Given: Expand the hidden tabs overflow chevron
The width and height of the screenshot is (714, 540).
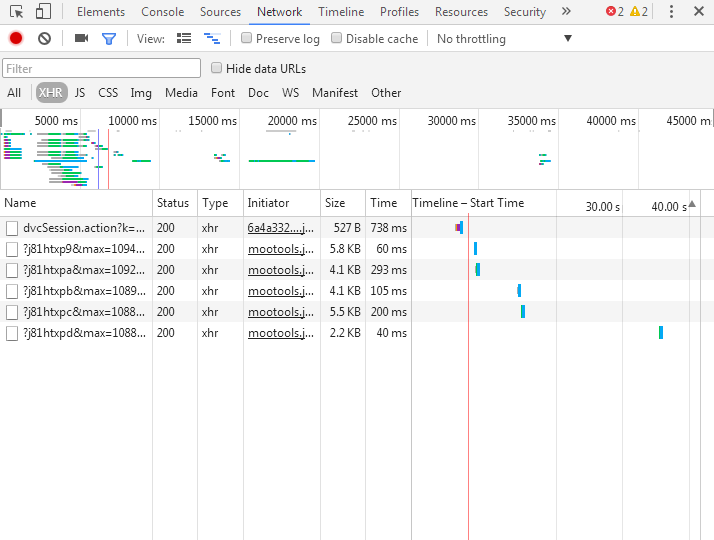Looking at the screenshot, I should [x=566, y=12].
